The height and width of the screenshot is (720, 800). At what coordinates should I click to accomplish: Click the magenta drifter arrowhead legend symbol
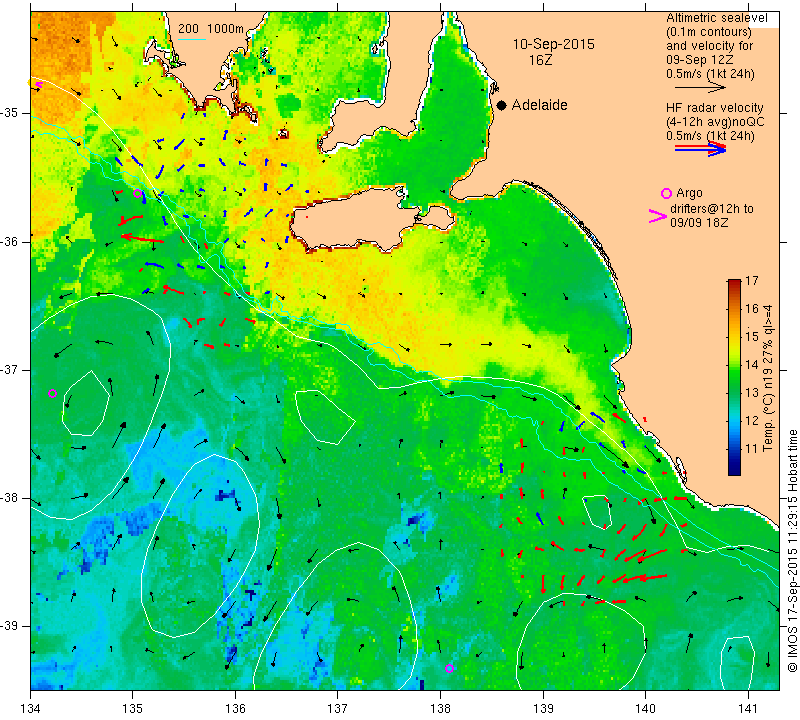[658, 216]
